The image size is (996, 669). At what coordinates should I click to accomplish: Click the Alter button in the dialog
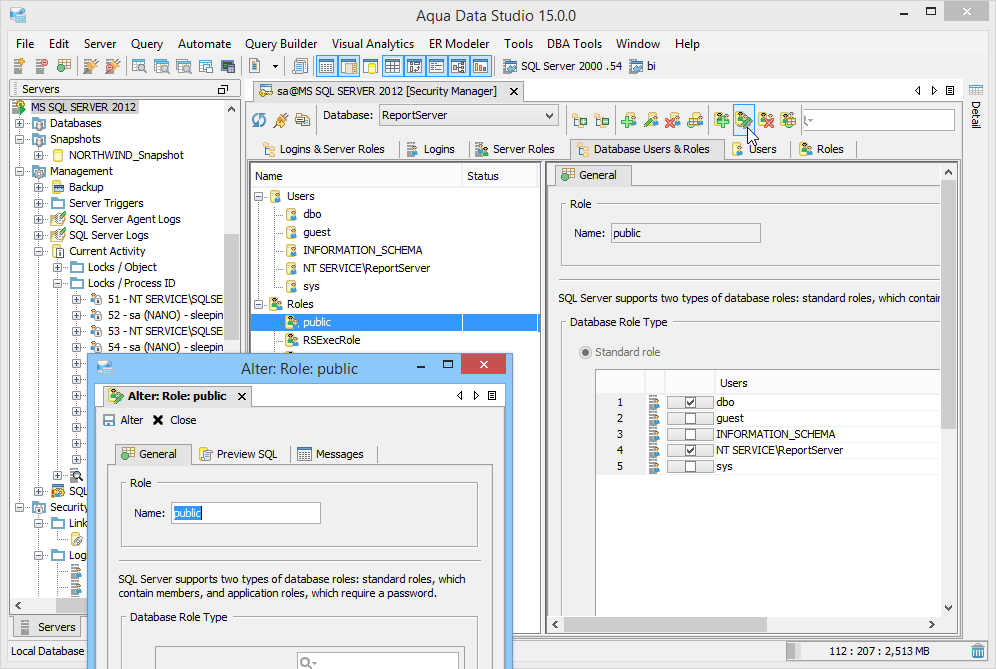coord(123,420)
